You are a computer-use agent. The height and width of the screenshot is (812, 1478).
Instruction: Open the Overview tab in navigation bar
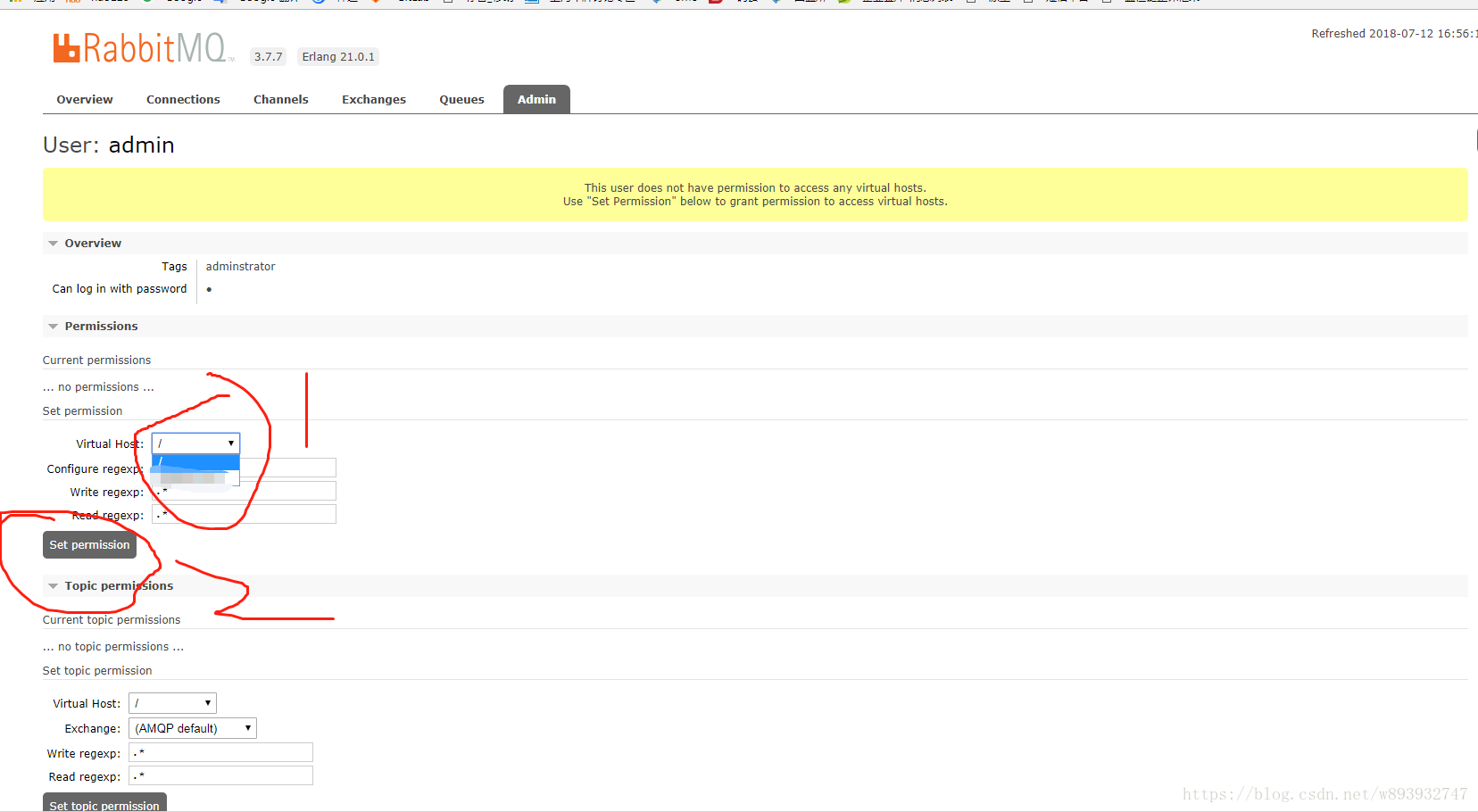click(x=85, y=99)
